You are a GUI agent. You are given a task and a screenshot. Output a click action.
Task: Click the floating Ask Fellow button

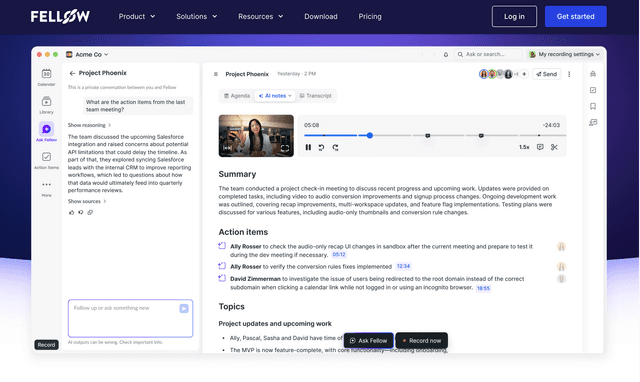369,341
